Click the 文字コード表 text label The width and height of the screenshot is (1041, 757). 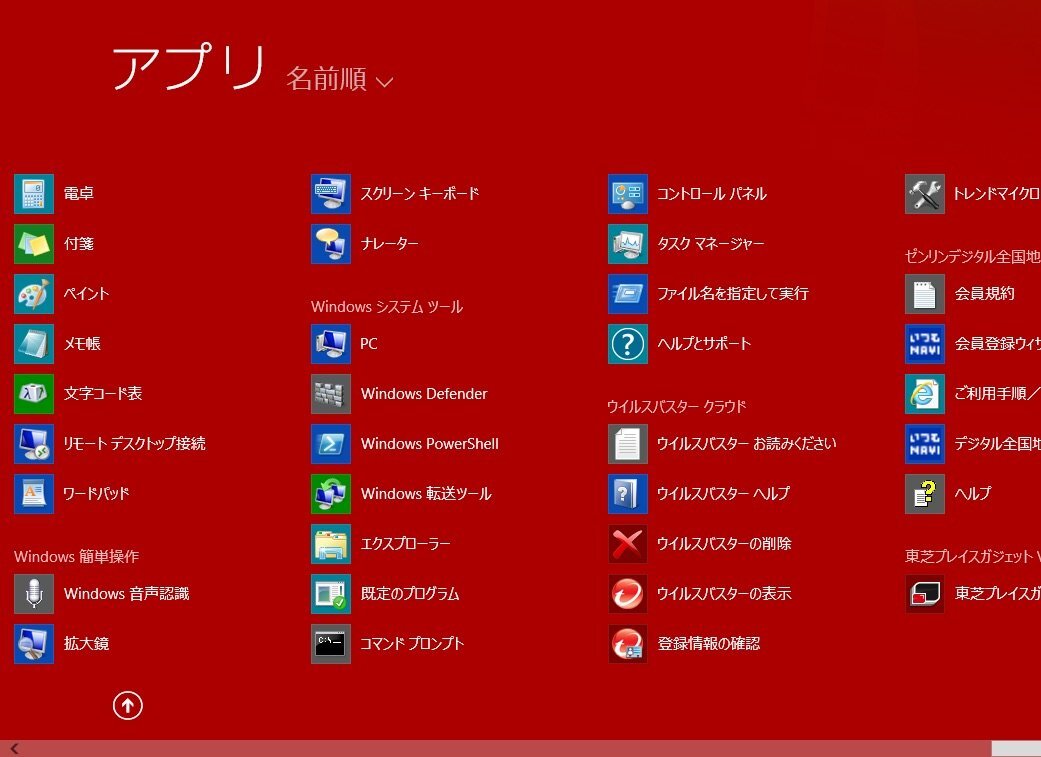(103, 394)
